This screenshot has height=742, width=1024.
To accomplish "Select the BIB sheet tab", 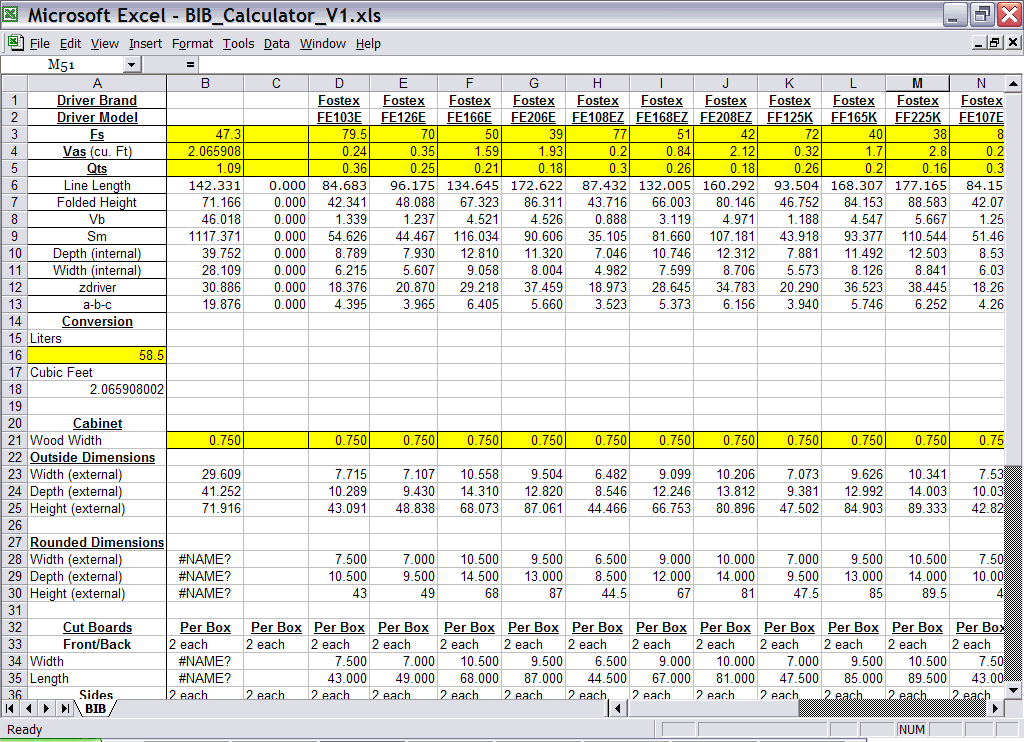I will pyautogui.click(x=95, y=708).
